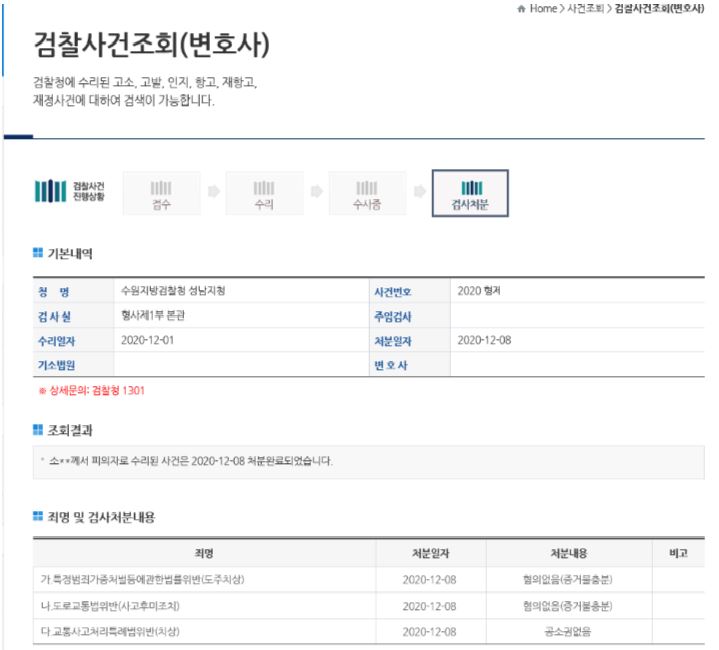Click the 비고 column header

pyautogui.click(x=678, y=553)
